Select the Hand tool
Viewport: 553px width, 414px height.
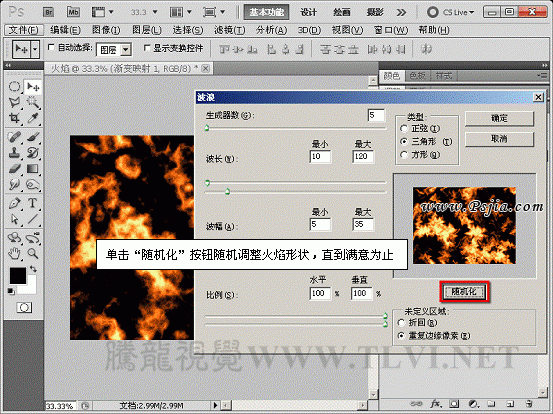click(14, 253)
